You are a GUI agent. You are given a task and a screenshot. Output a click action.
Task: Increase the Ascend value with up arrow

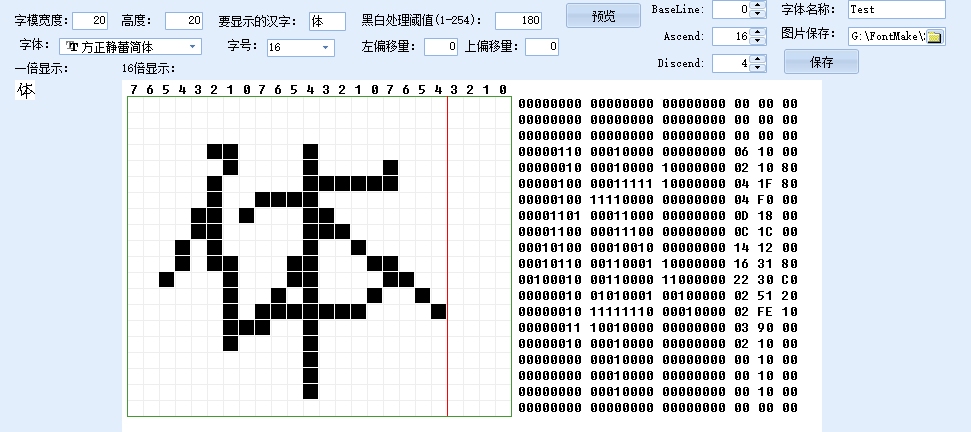(x=758, y=32)
